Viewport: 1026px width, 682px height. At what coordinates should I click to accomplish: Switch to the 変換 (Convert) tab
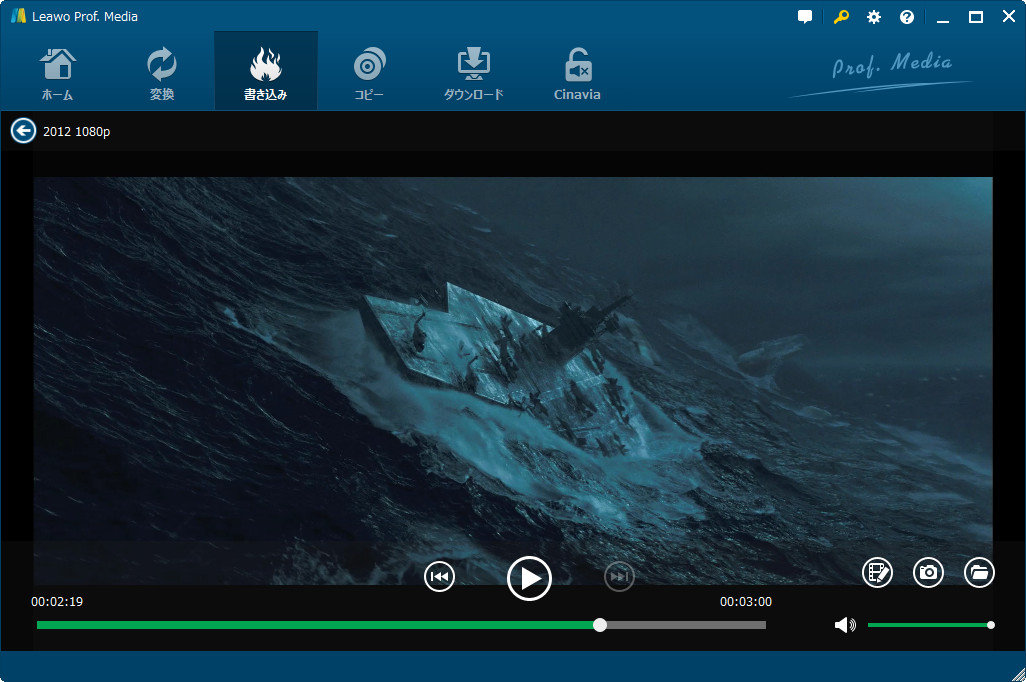pos(162,74)
